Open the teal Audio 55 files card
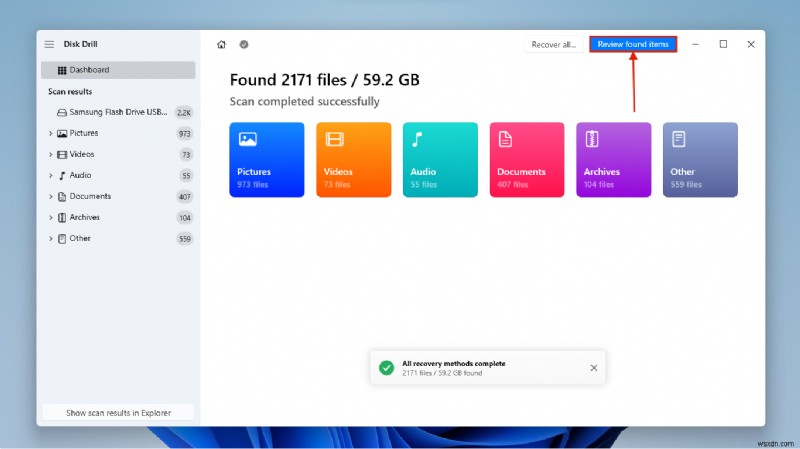 (440, 160)
